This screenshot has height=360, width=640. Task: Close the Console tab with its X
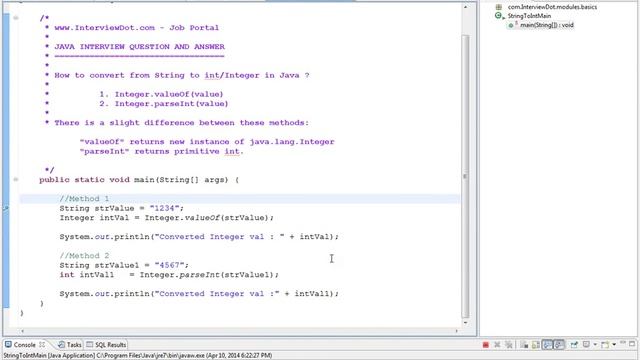pos(42,345)
